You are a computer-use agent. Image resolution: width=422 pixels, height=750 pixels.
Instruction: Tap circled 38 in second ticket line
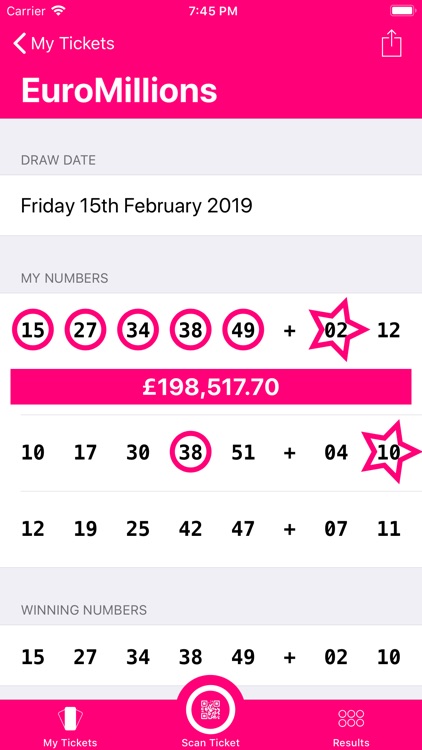tap(190, 452)
